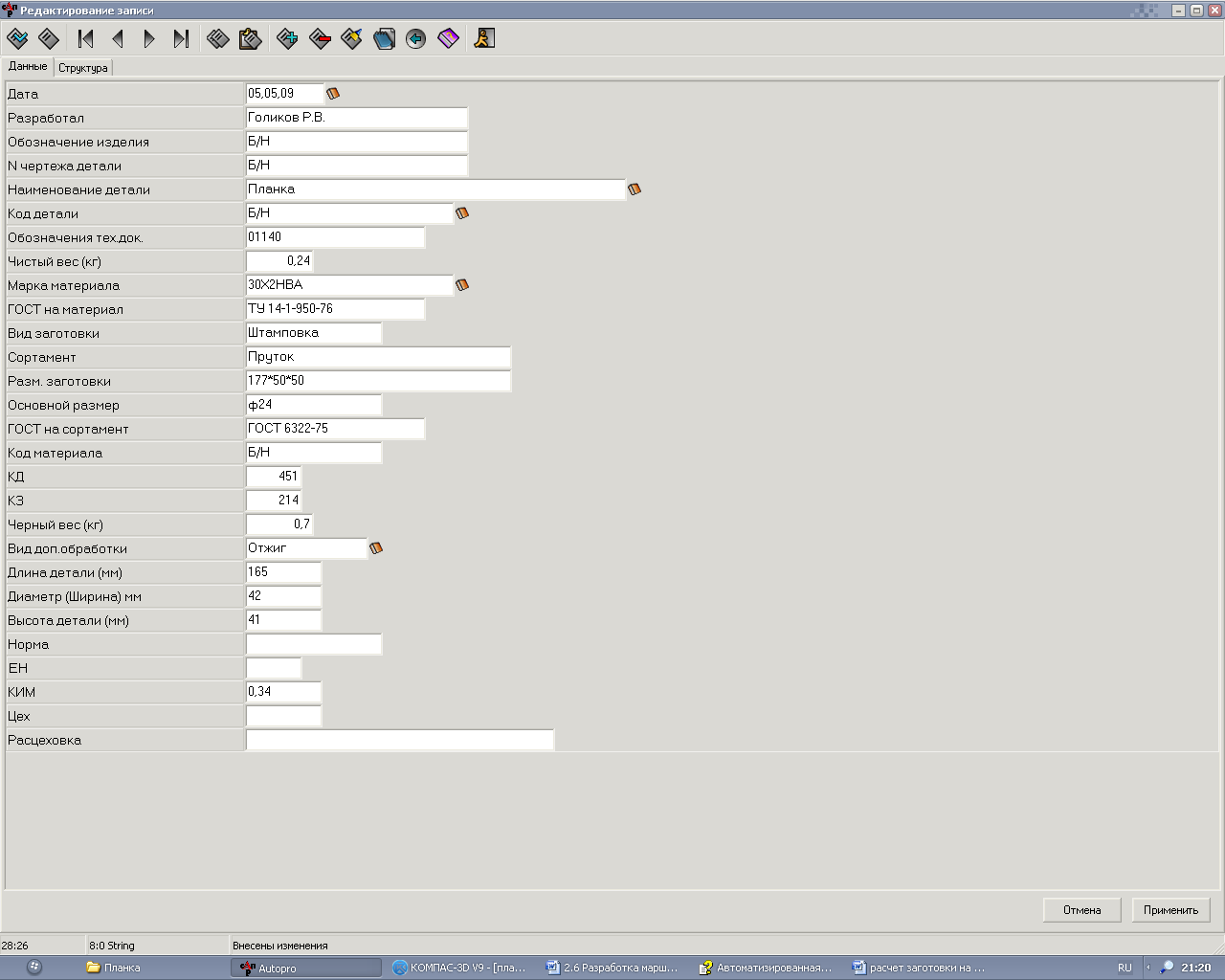Image resolution: width=1225 pixels, height=980 pixels.
Task: Click the Autopro taskbar button
Action: click(306, 968)
